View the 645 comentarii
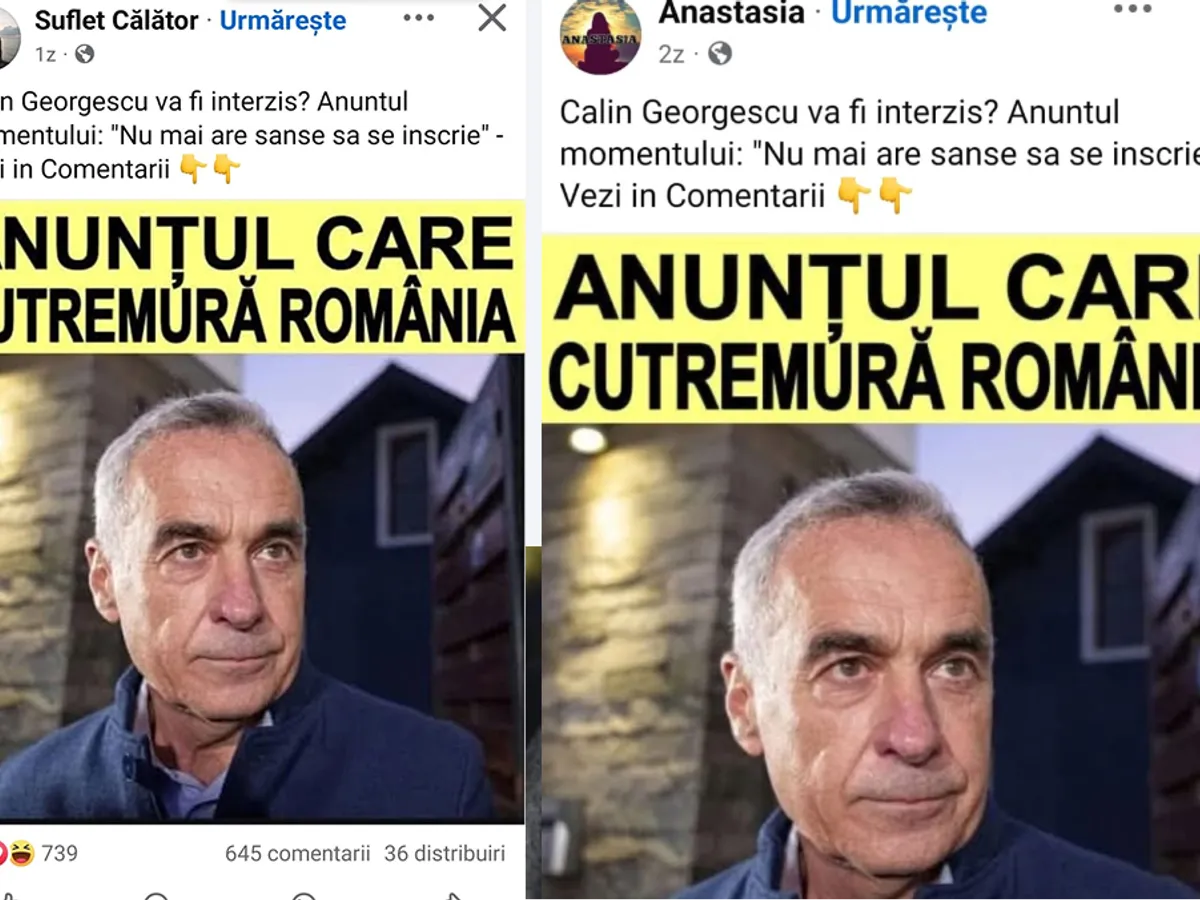The width and height of the screenshot is (1200, 900). point(297,853)
